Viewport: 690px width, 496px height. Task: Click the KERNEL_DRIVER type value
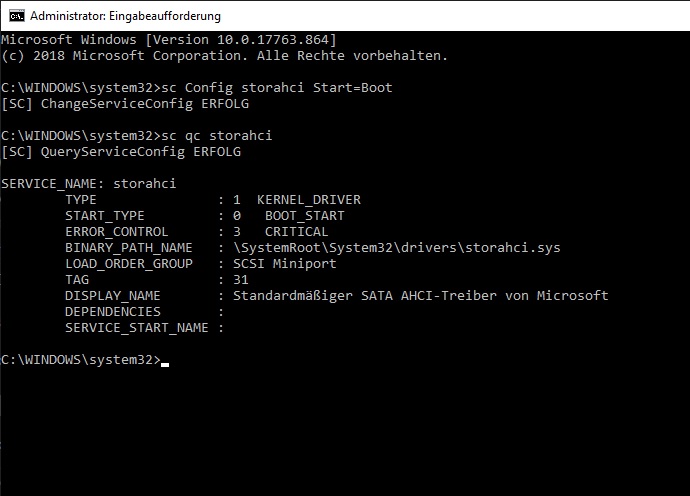coord(309,200)
